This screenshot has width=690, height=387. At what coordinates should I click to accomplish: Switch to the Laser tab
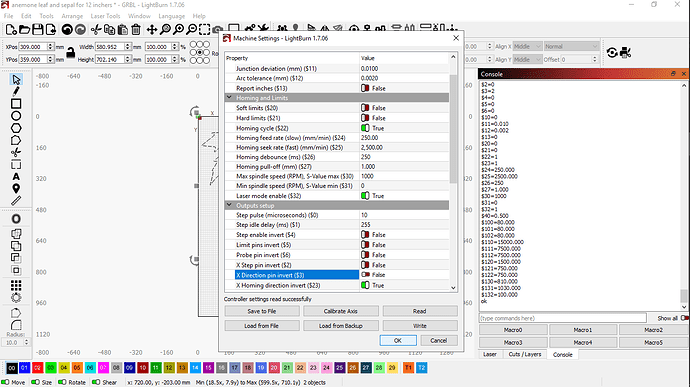coord(490,354)
